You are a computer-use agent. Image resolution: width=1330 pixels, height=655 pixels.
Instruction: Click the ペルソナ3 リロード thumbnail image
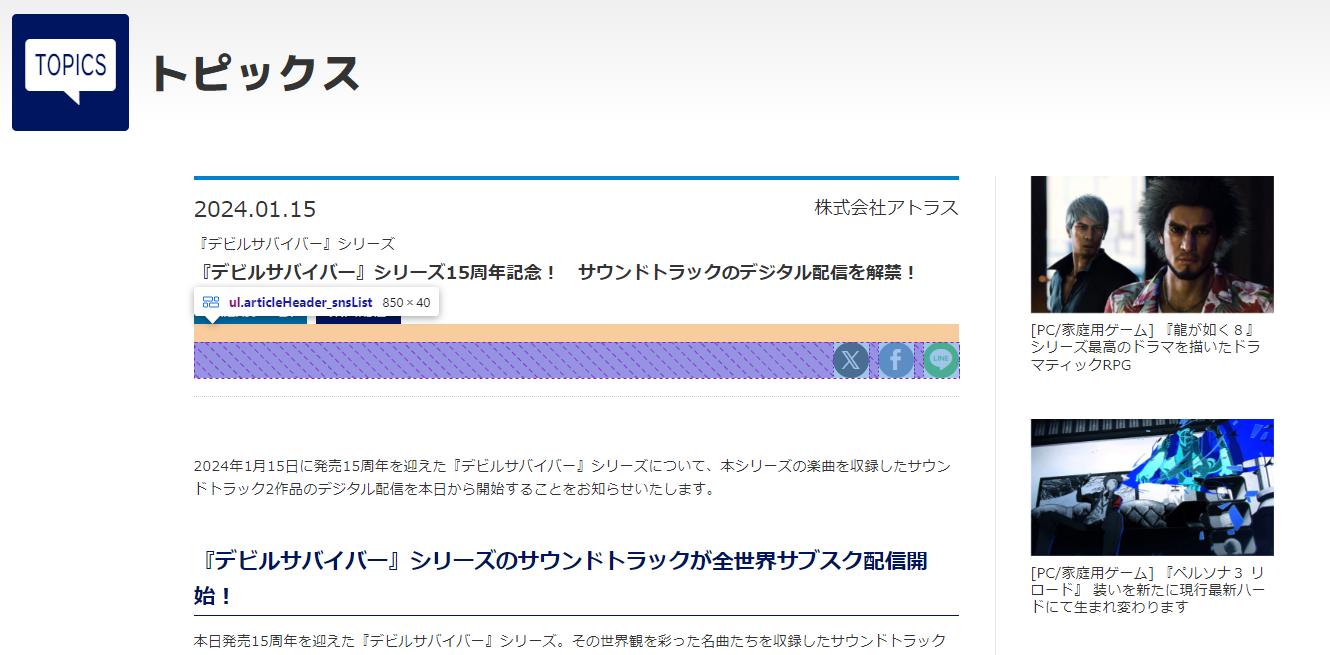tap(1151, 487)
